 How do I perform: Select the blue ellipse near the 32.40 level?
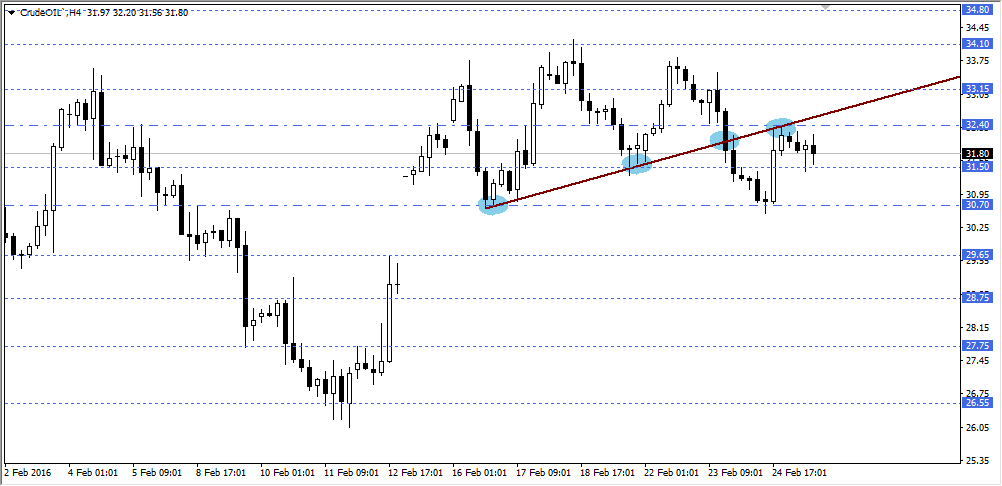tap(781, 127)
